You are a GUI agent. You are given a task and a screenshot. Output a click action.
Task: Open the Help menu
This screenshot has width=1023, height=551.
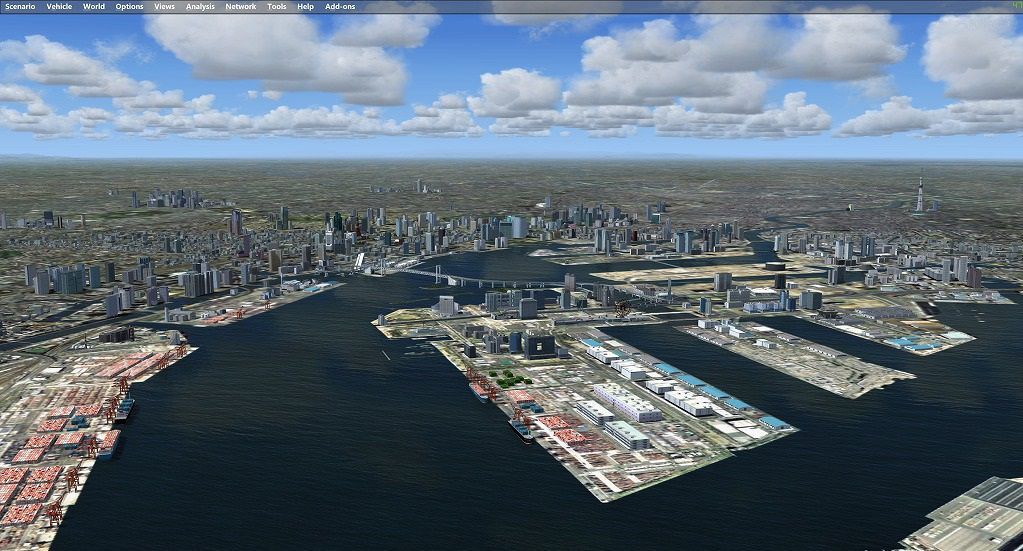point(305,7)
